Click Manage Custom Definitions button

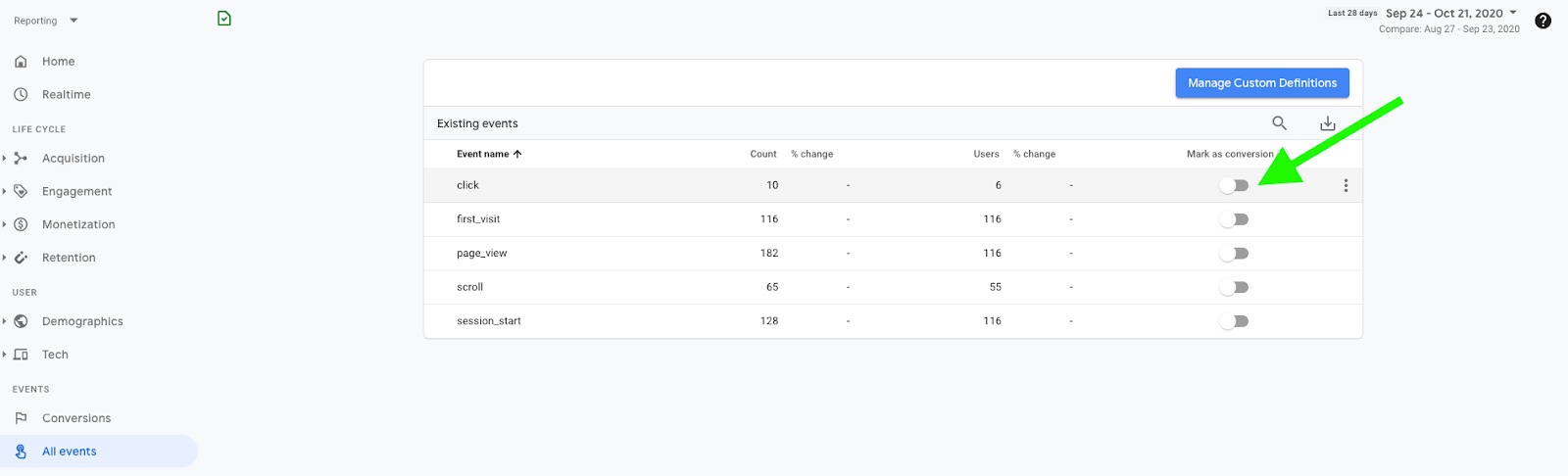click(1261, 83)
